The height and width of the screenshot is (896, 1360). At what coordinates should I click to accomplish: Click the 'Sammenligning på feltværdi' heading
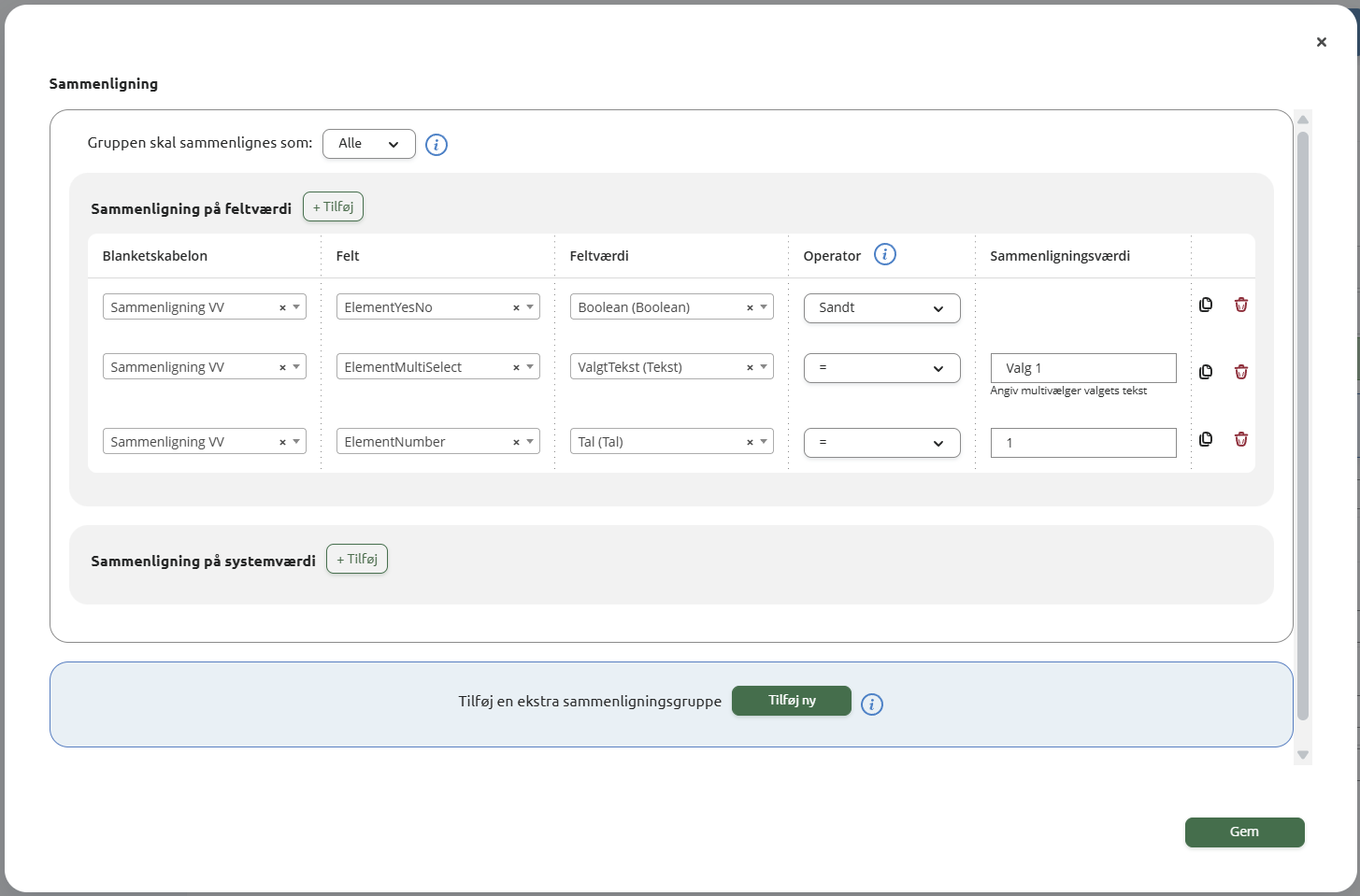click(192, 209)
